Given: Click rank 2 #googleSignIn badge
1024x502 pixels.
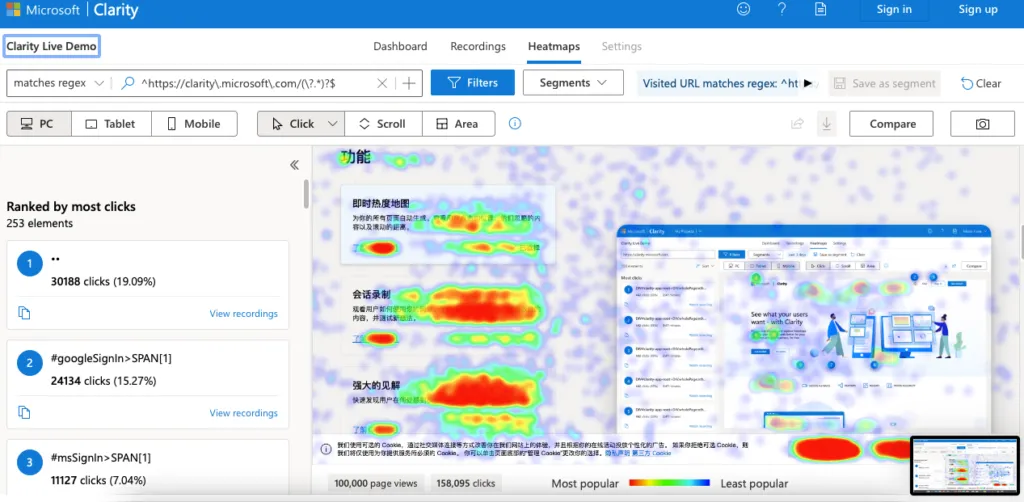Looking at the screenshot, I should pos(29,363).
